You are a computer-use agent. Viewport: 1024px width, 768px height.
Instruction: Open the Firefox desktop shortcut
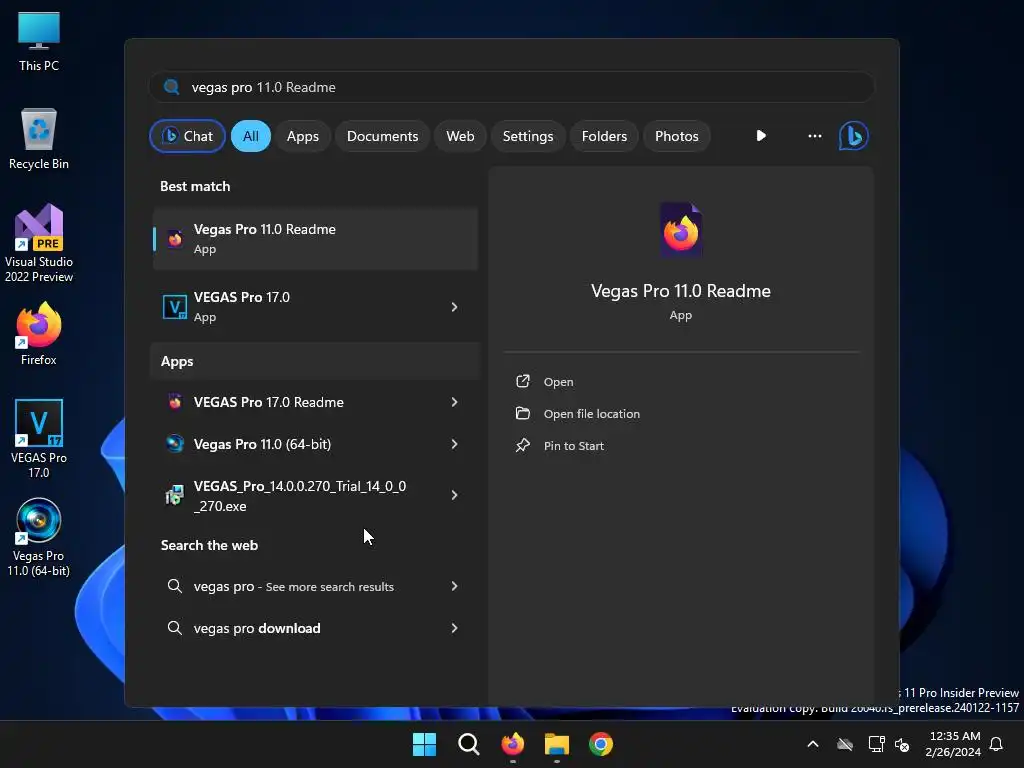click(x=39, y=334)
